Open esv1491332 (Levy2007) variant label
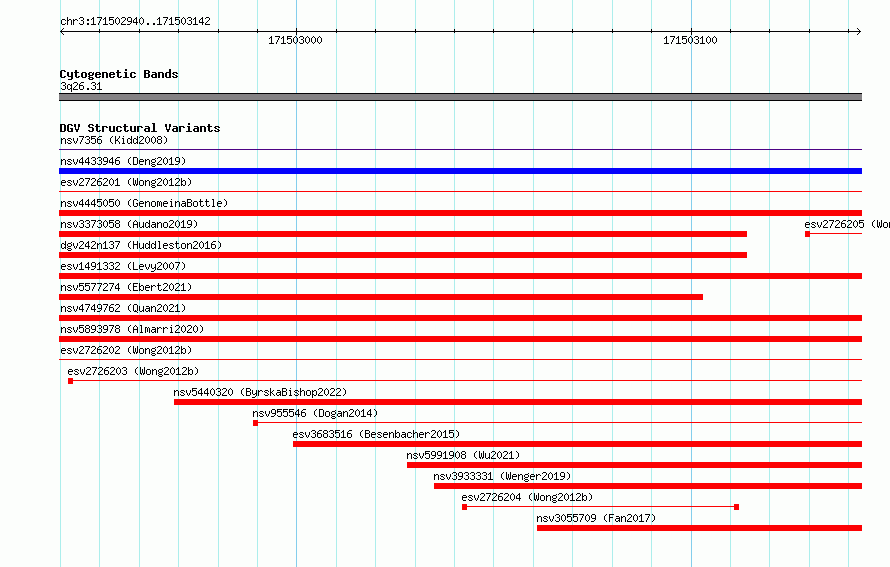The image size is (890, 567). click(123, 266)
